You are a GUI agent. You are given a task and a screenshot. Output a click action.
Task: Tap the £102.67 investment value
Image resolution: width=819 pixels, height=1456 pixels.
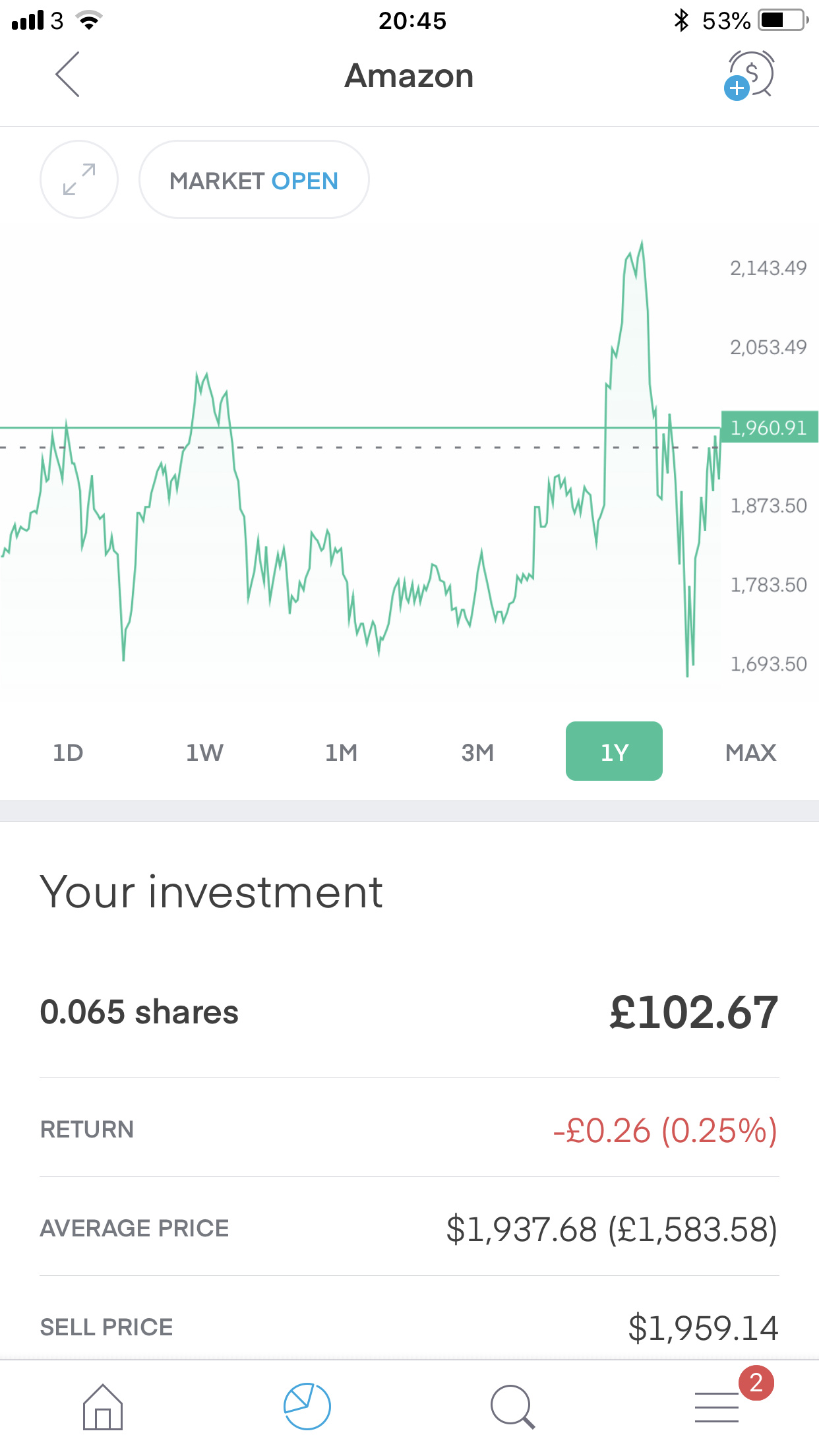pyautogui.click(x=694, y=1012)
